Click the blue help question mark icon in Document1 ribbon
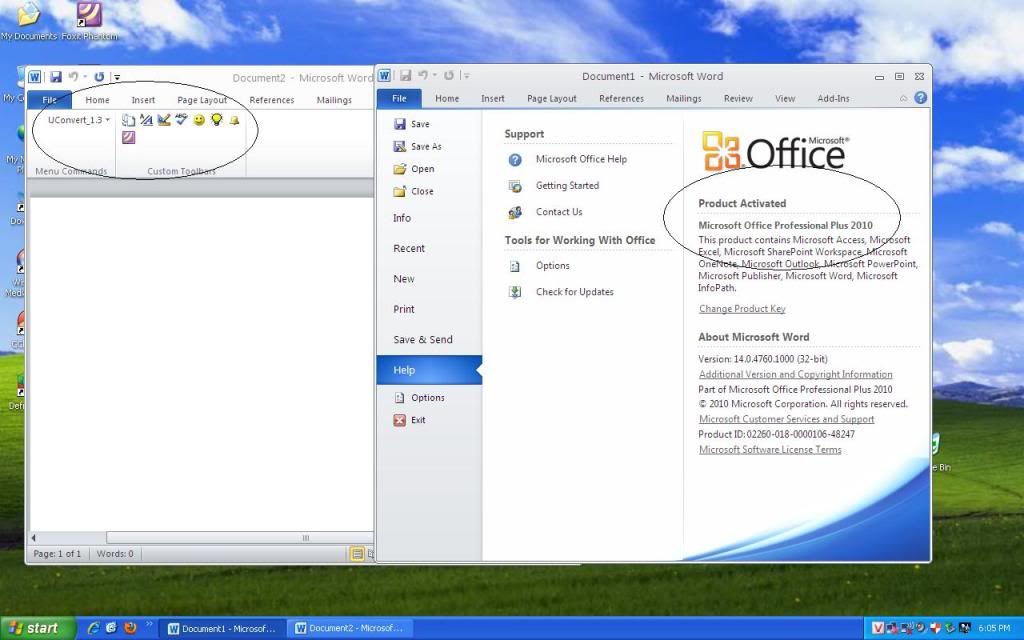The width and height of the screenshot is (1024, 640). pos(920,98)
